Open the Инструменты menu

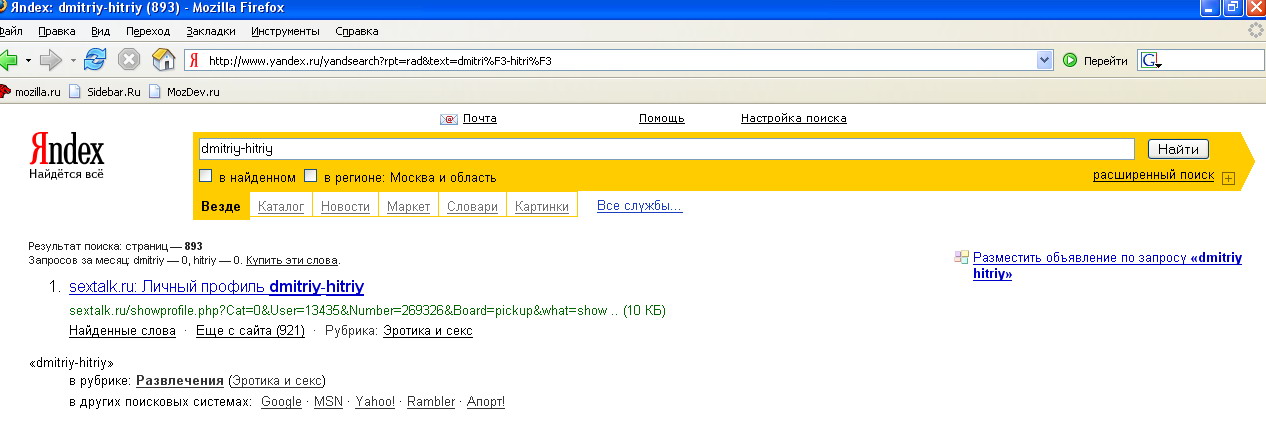[x=286, y=31]
